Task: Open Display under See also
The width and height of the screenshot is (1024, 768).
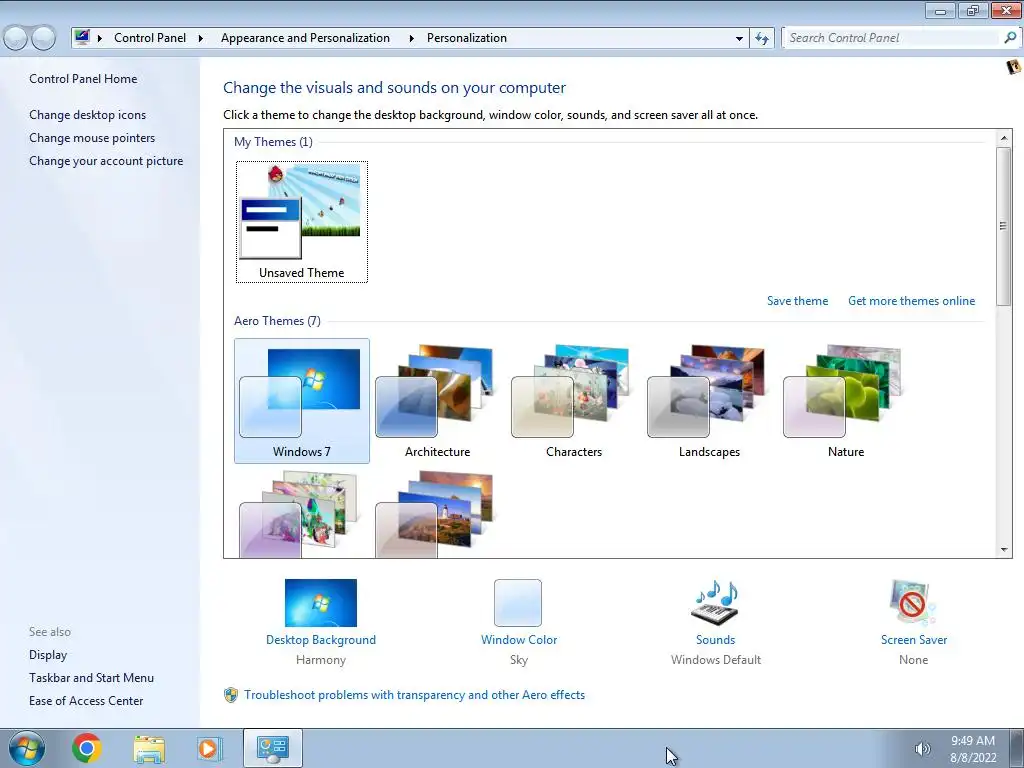Action: point(48,655)
